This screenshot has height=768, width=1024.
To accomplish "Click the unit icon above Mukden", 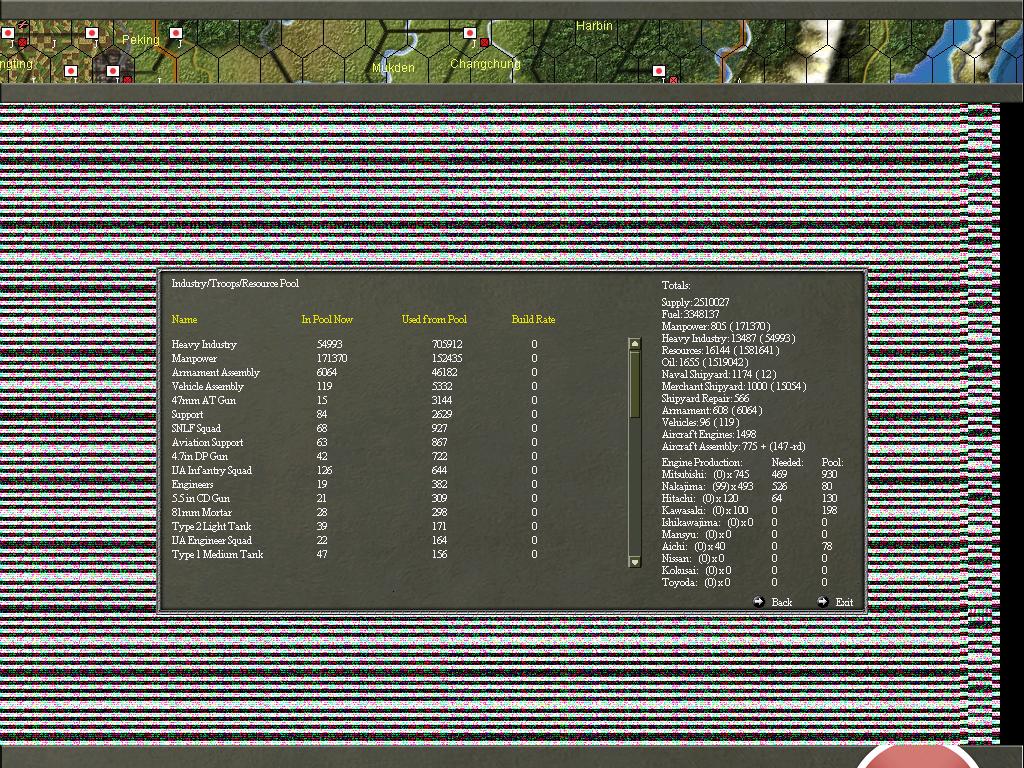I will pos(470,33).
